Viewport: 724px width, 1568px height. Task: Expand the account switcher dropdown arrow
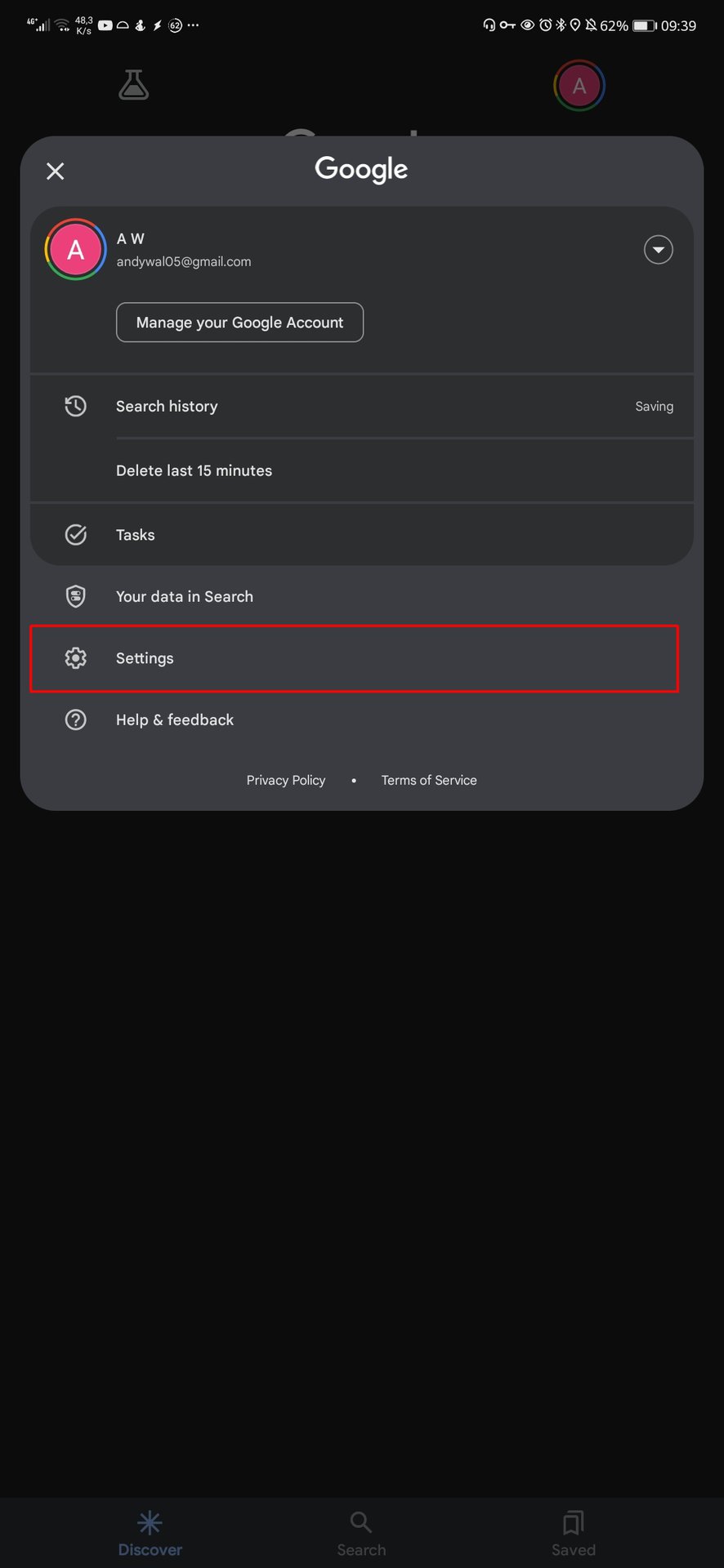point(658,250)
